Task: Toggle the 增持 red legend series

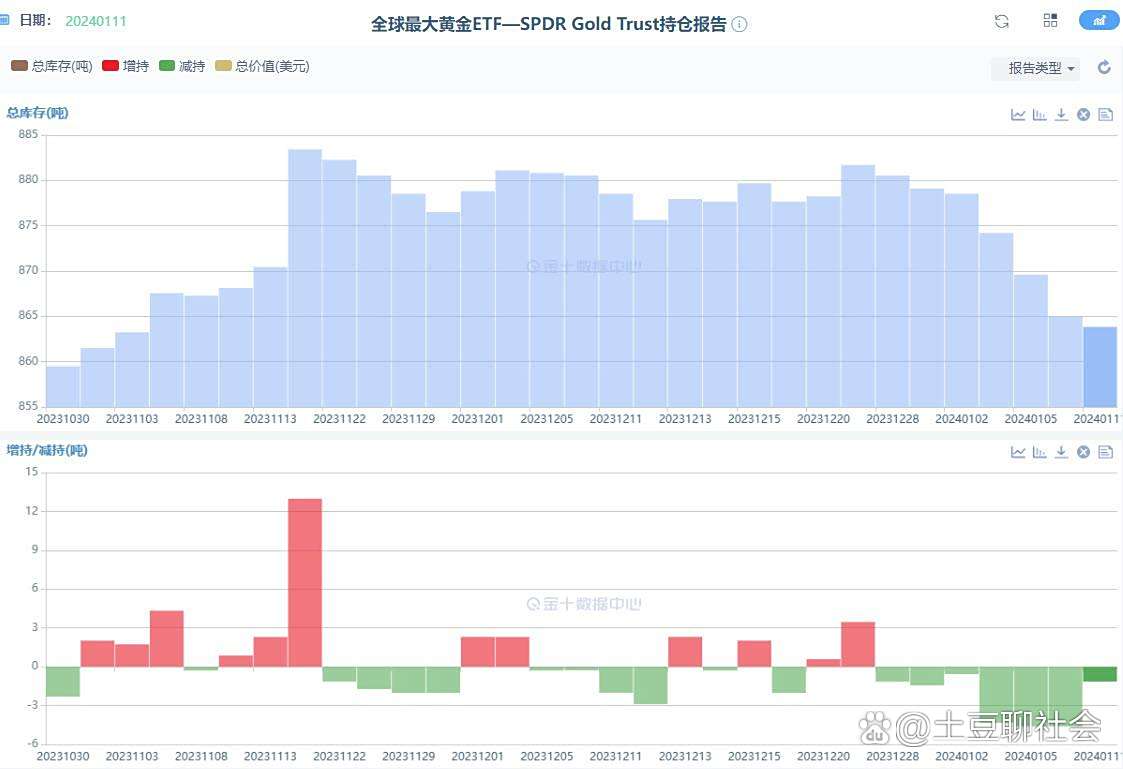Action: point(125,66)
